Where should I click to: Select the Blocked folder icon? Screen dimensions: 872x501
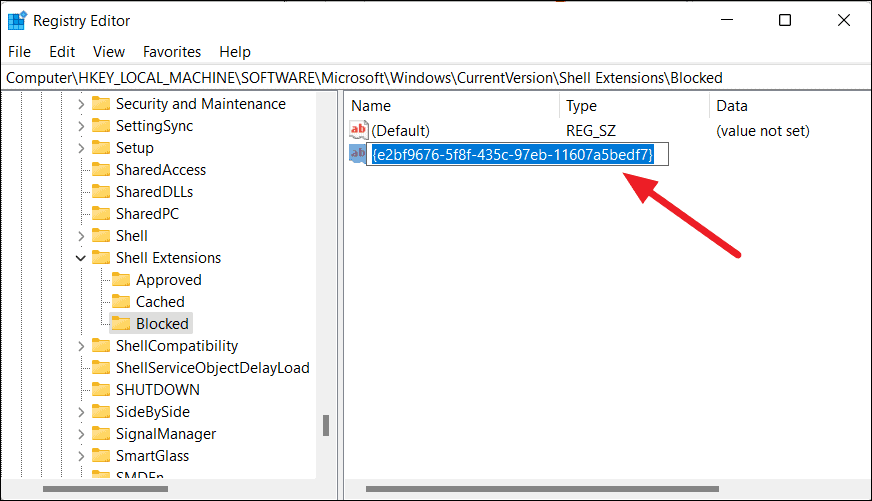pyautogui.click(x=121, y=324)
